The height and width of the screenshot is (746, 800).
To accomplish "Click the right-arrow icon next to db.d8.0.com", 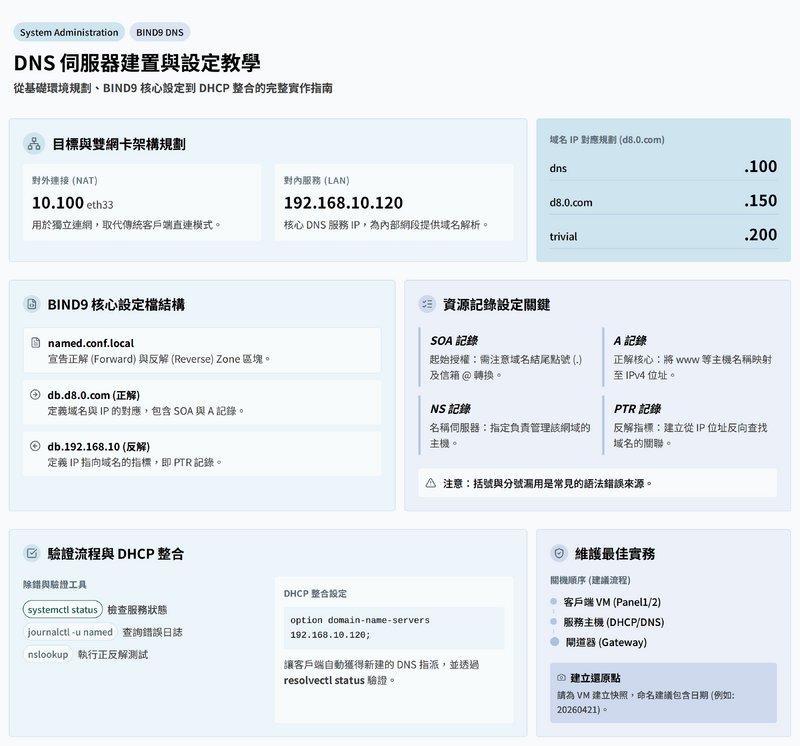I will click(x=36, y=395).
